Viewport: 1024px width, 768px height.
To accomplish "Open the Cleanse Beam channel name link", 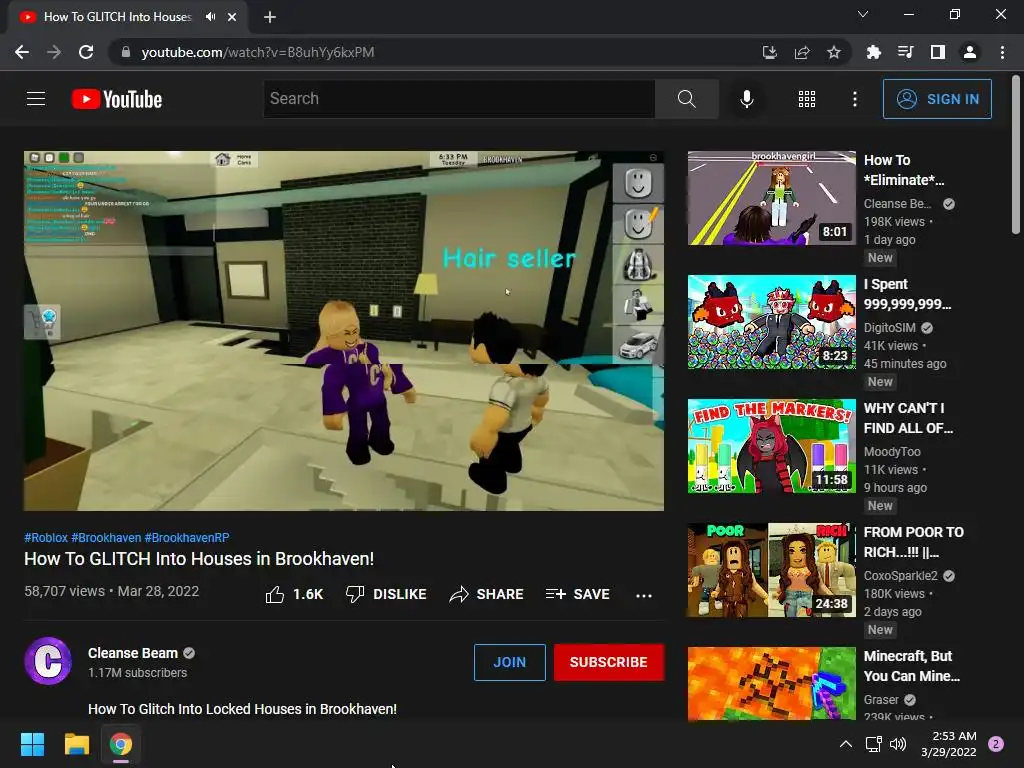I will tap(133, 653).
